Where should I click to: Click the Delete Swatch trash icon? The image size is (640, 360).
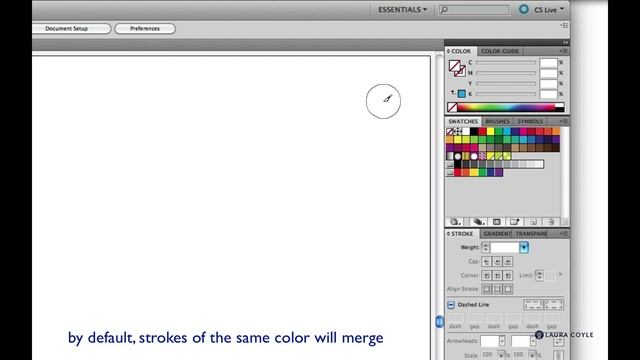(551, 222)
